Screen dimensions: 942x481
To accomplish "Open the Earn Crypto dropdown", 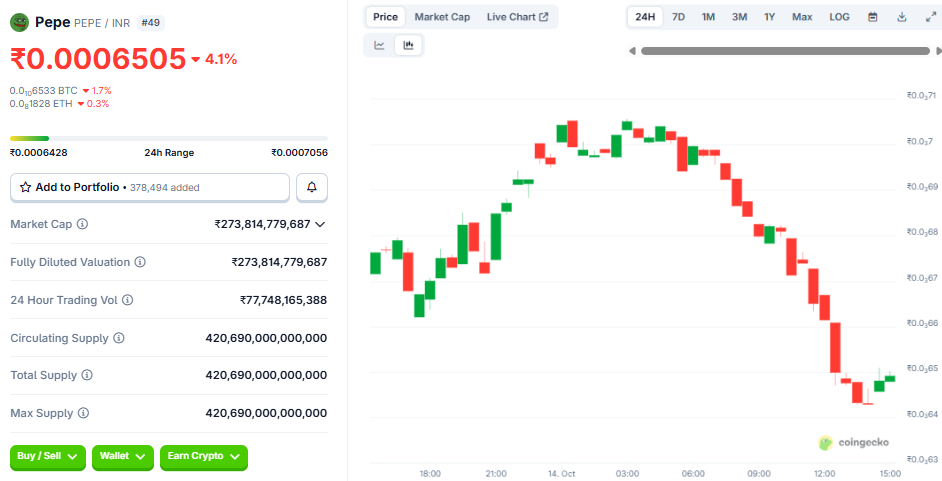I will point(203,457).
